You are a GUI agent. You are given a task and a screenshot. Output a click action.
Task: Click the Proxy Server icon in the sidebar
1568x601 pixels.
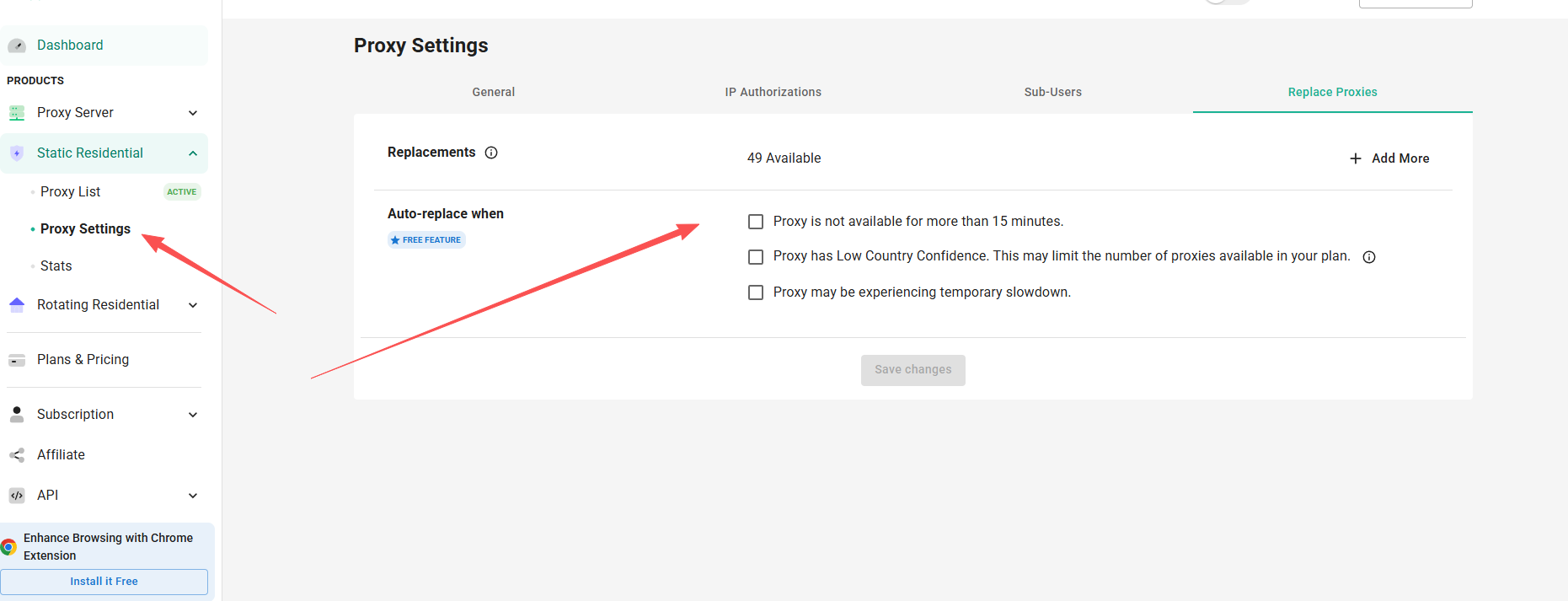click(17, 113)
